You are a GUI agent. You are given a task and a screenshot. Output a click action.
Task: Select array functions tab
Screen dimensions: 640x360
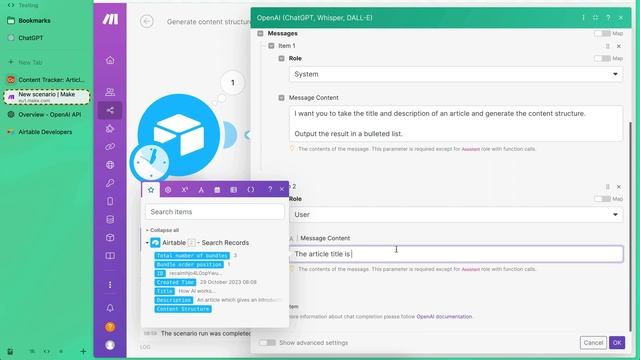(x=233, y=190)
